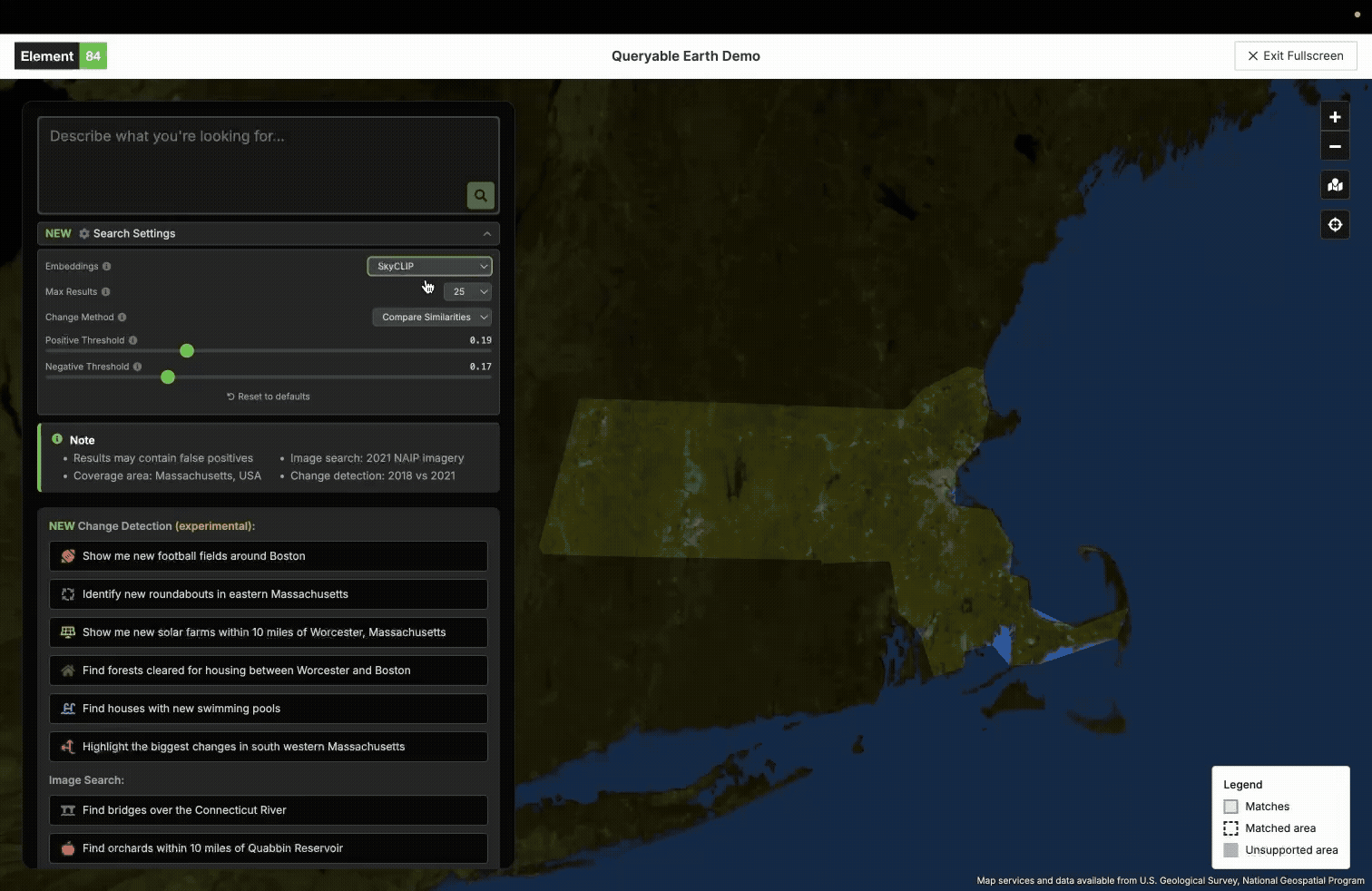
Task: Zoom out on the map
Action: pyautogui.click(x=1335, y=146)
